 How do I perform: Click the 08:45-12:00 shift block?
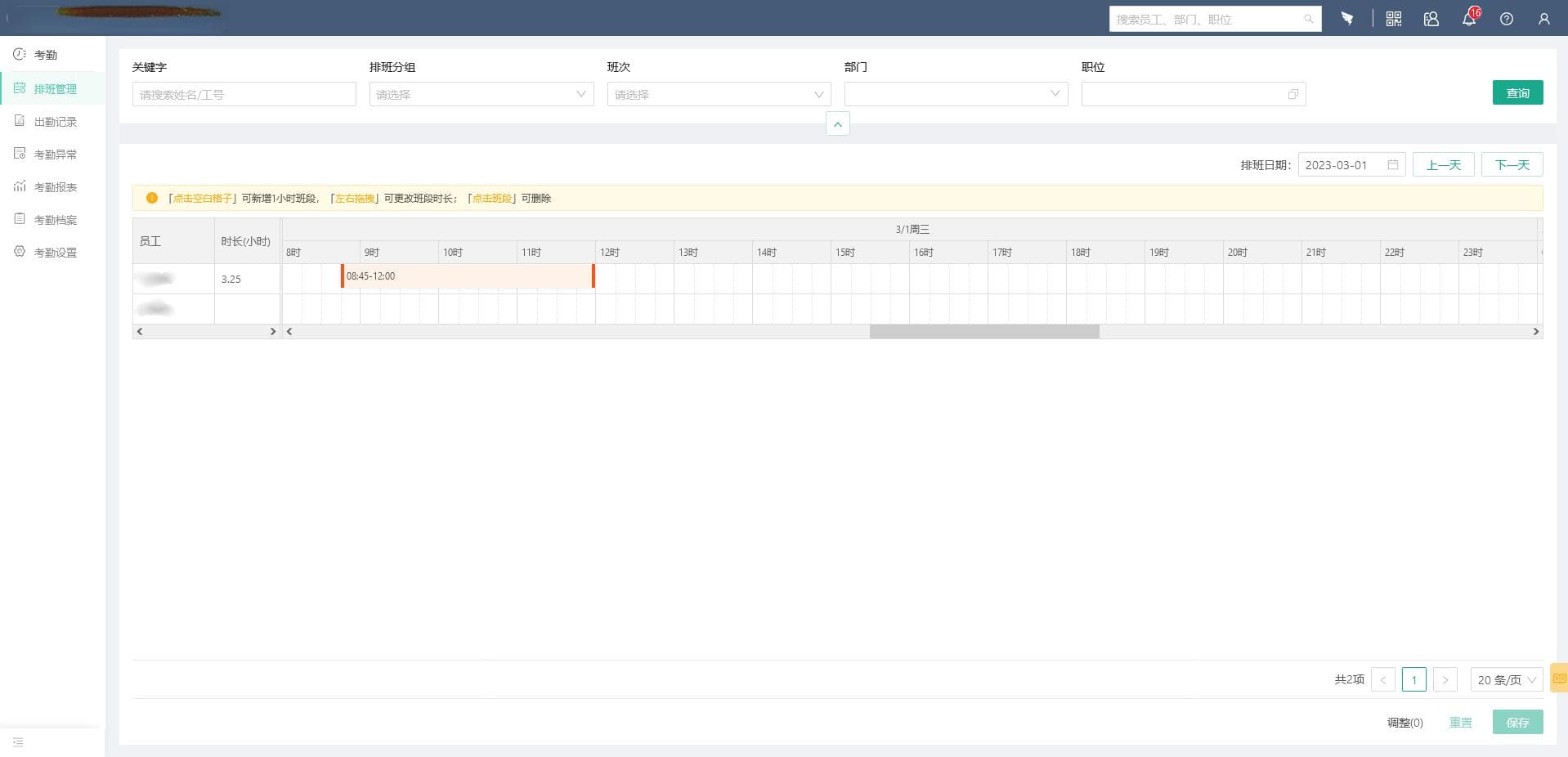click(x=468, y=276)
